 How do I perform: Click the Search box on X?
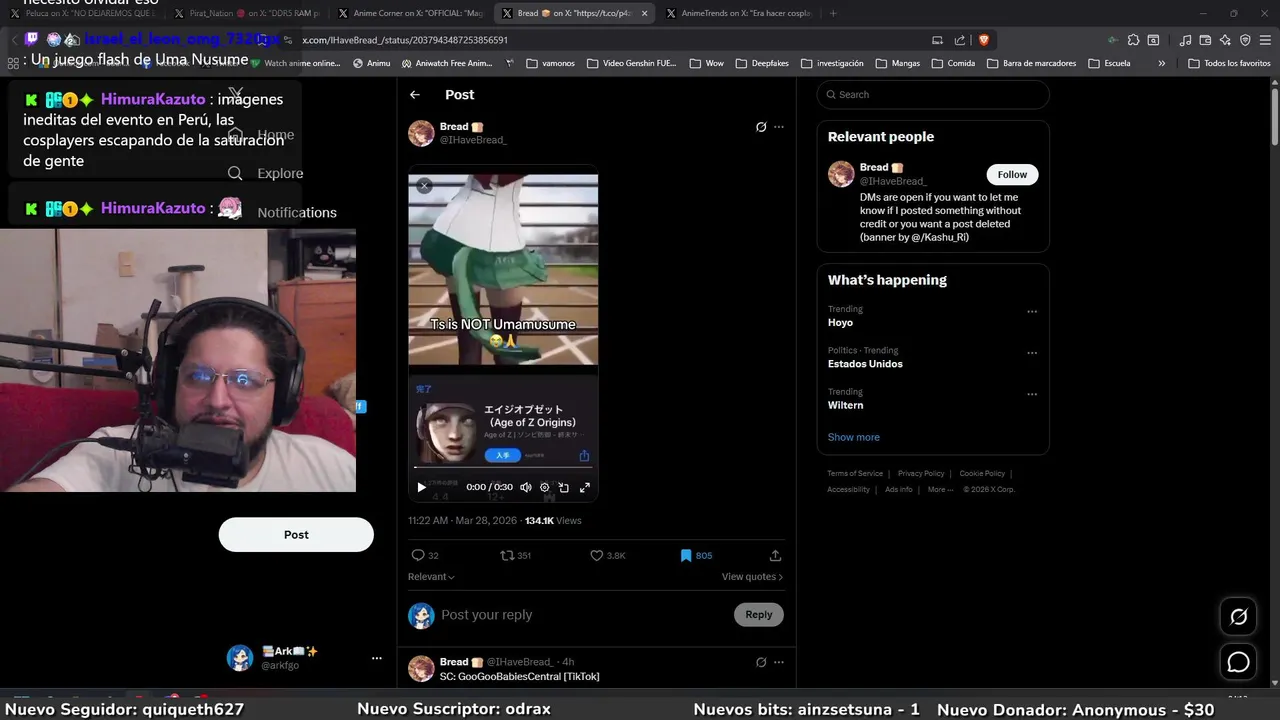pyautogui.click(x=933, y=95)
